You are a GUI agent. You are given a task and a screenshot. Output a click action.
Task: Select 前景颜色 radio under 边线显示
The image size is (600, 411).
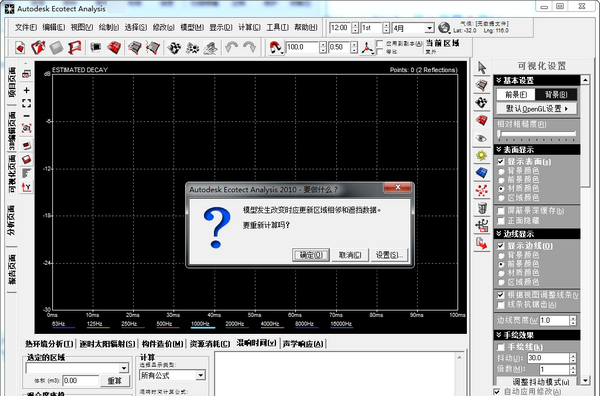point(501,264)
